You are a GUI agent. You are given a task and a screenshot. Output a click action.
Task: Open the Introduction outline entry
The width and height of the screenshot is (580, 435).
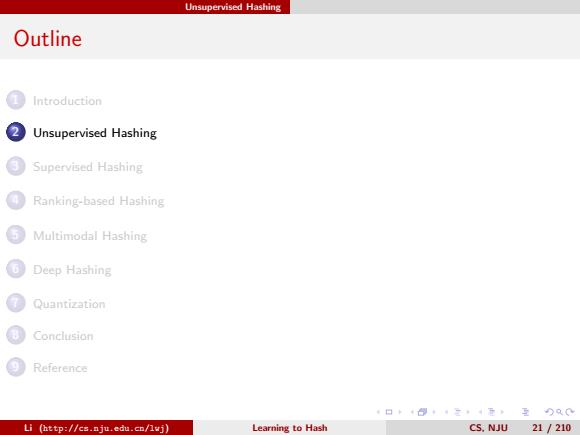67,101
